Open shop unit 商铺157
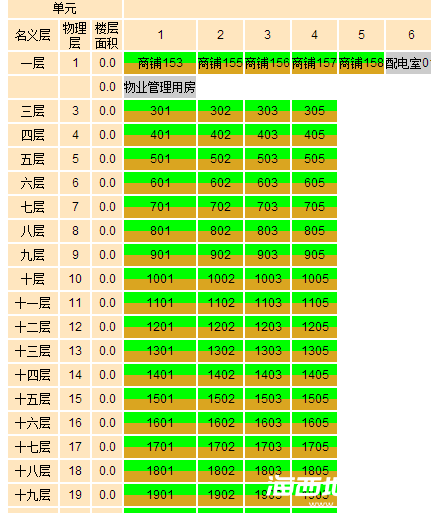This screenshot has width=431, height=513. (x=314, y=63)
